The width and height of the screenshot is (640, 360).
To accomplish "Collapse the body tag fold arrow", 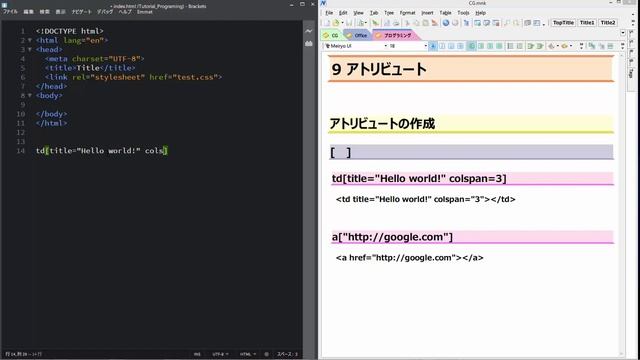I will click(30, 96).
